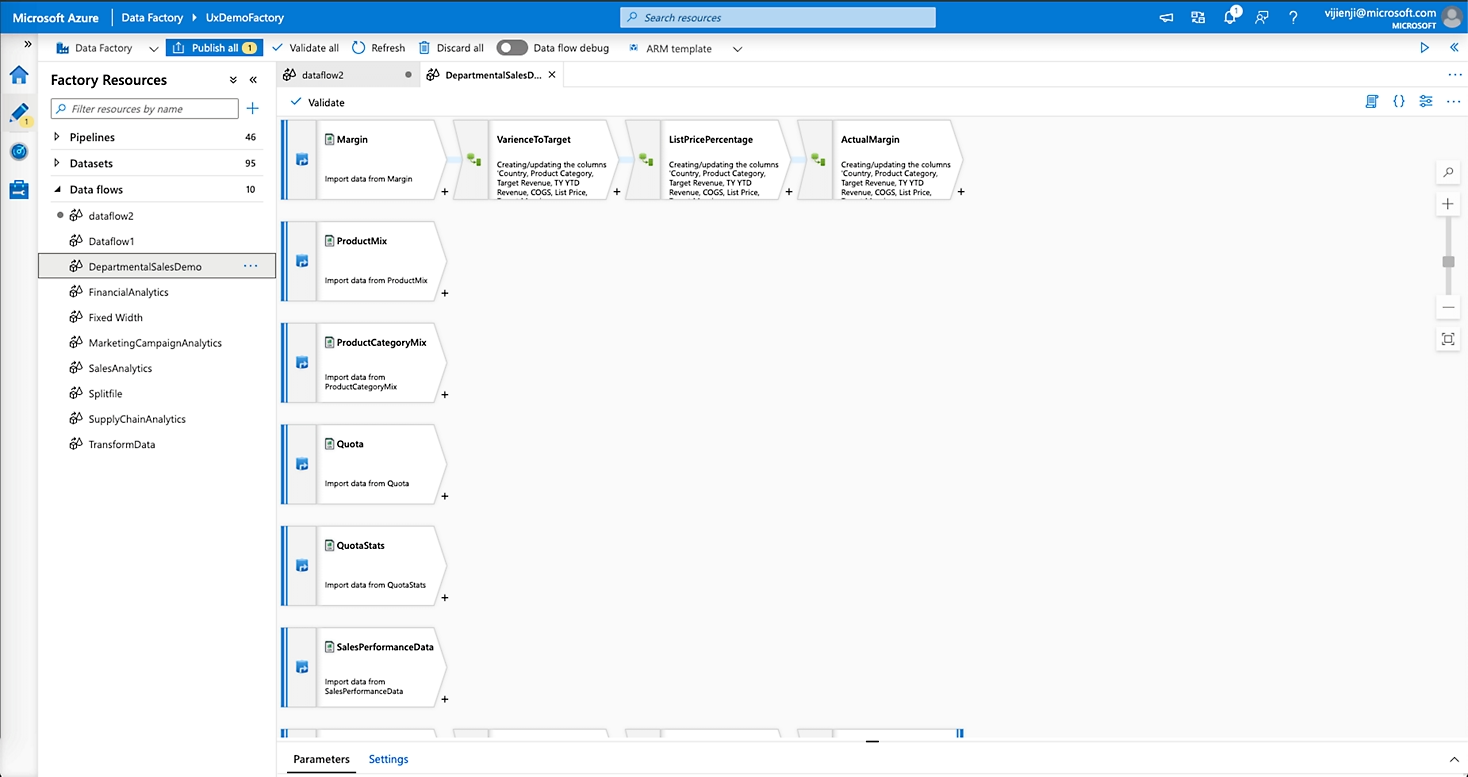
Task: Toggle the Data flow debug switch
Action: (511, 47)
